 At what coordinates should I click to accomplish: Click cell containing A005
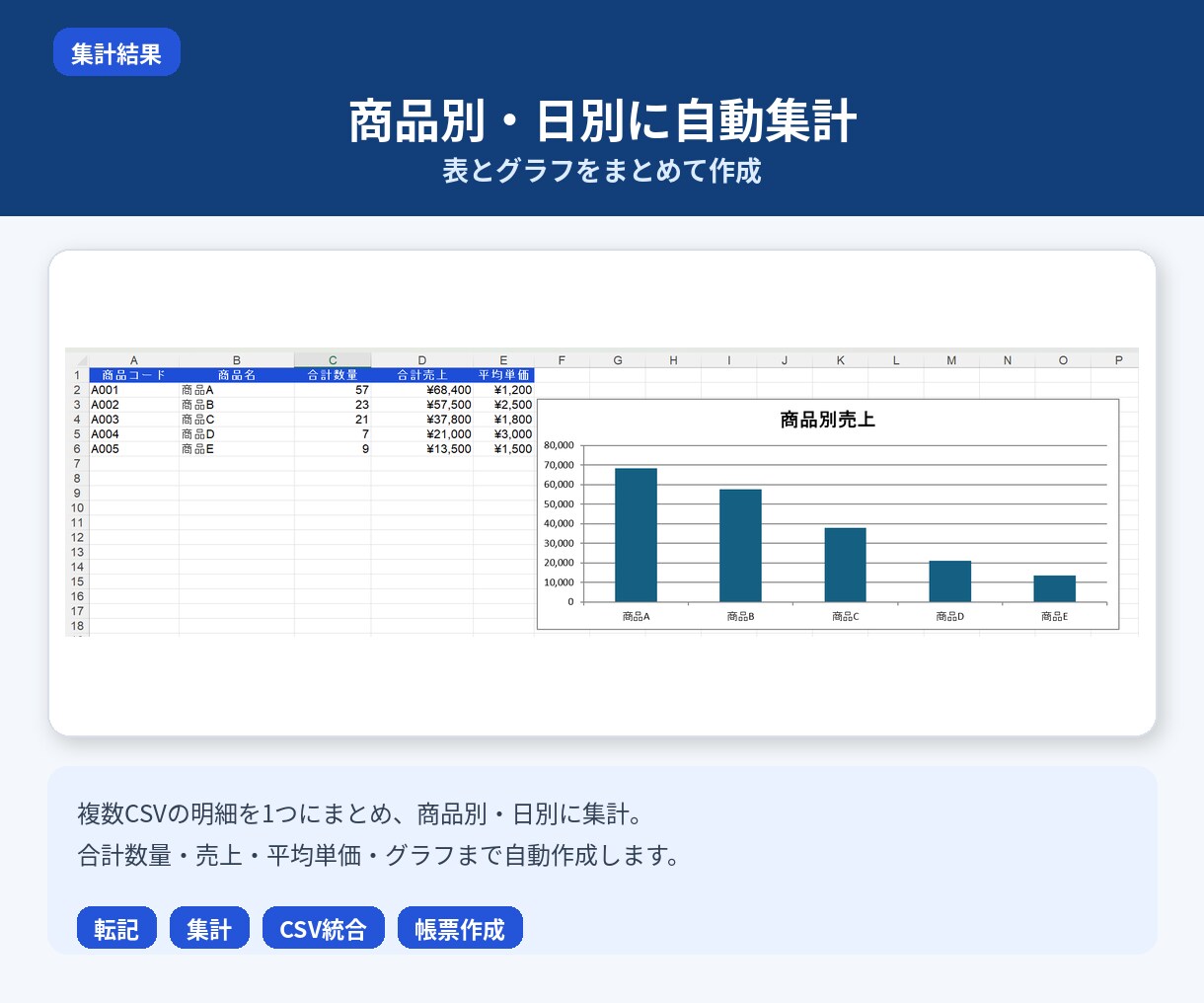(x=134, y=449)
